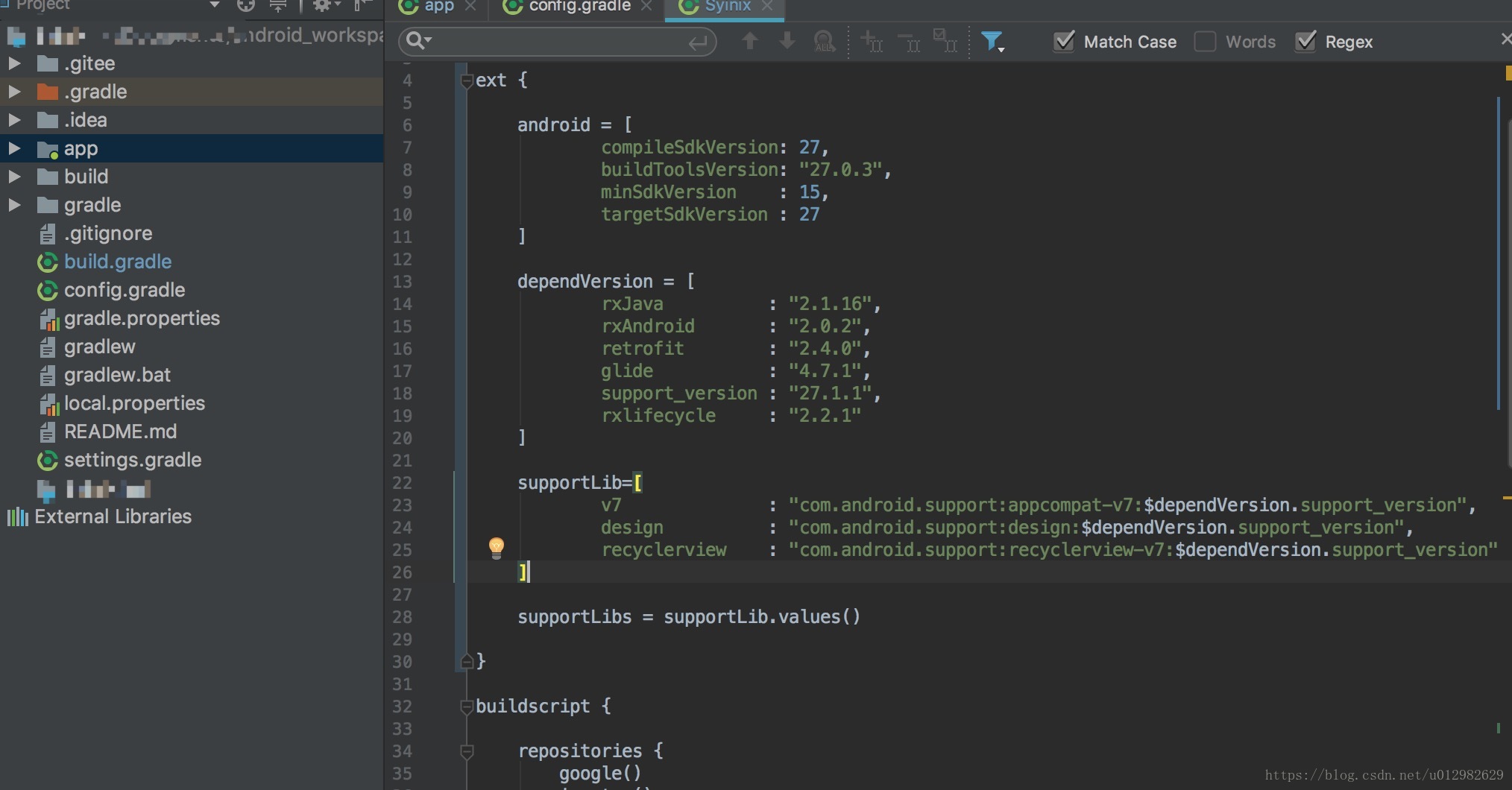Click the search history magnifier icon
Viewport: 1512px width, 790px height.
(419, 41)
